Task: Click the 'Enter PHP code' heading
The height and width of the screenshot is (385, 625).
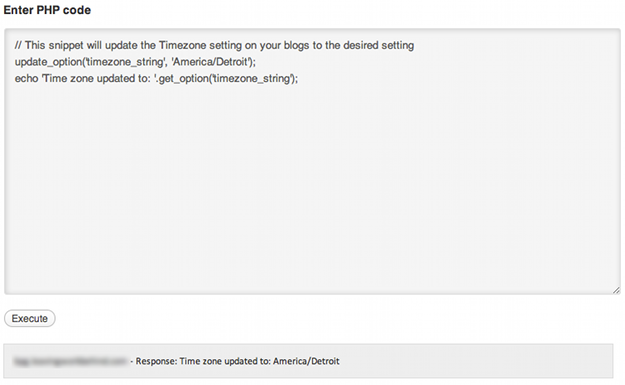Action: 47,10
